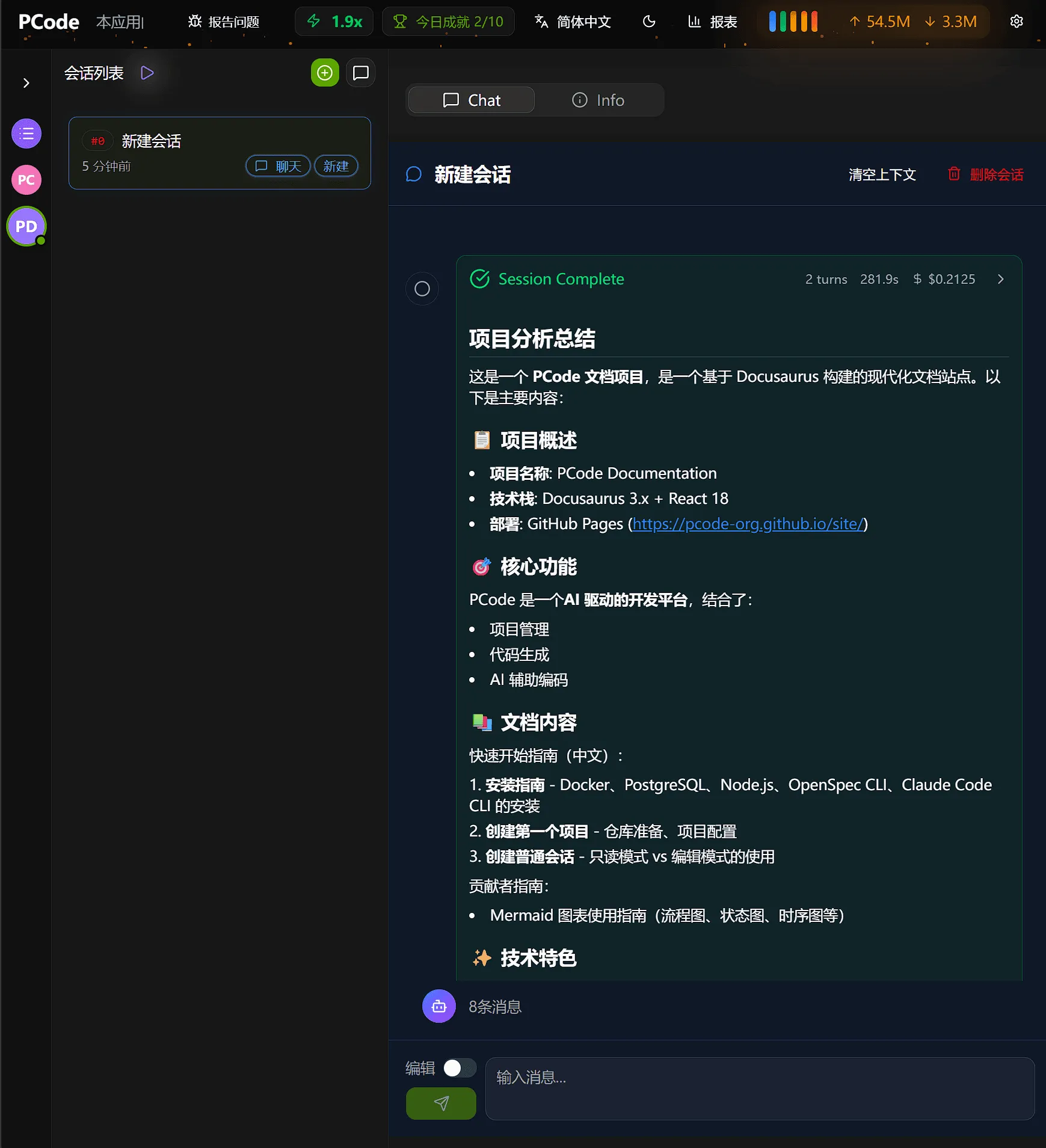Expand Session Complete details with the right chevron
This screenshot has width=1046, height=1148.
click(1000, 279)
